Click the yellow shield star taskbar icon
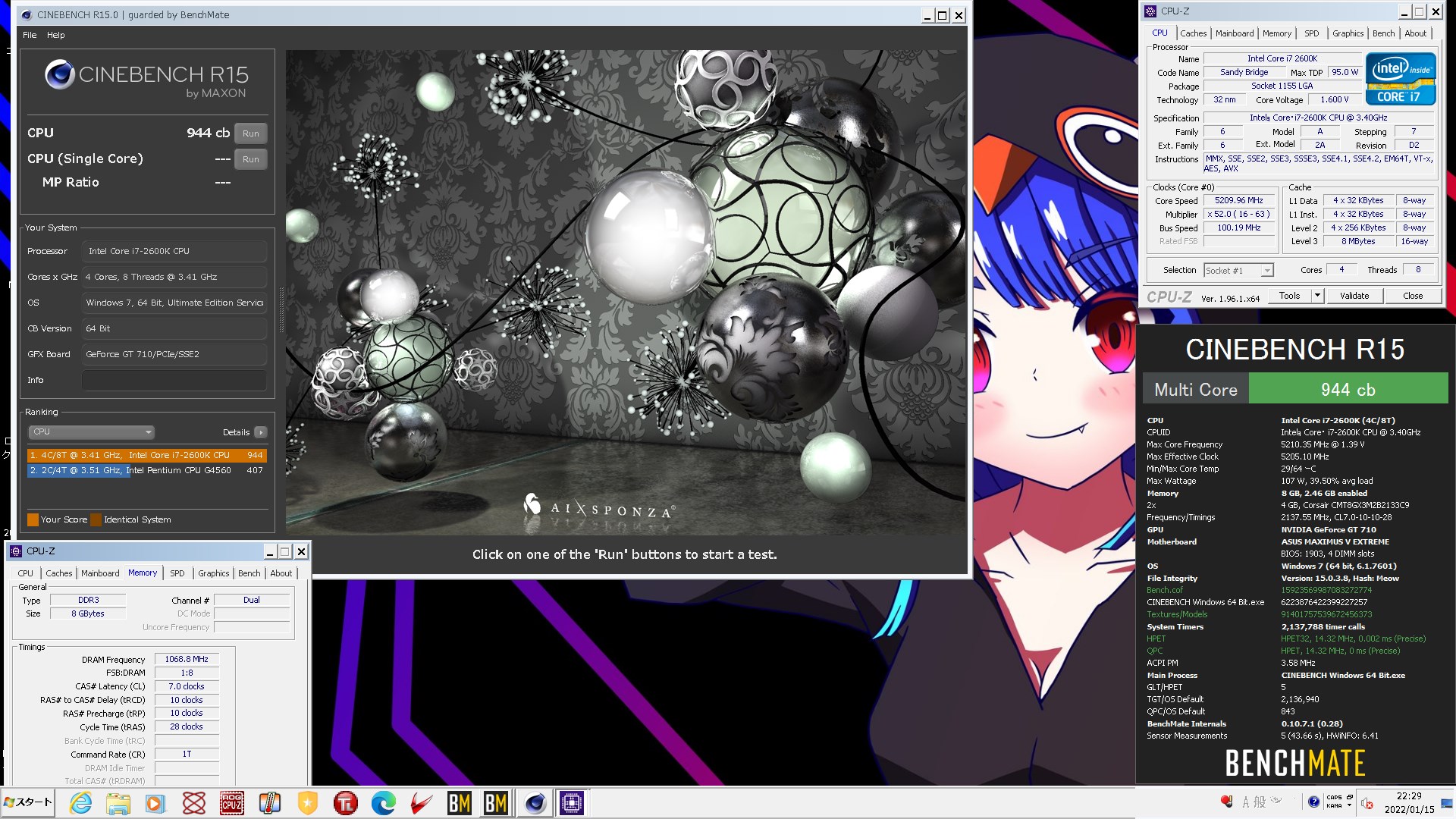Viewport: 1456px width, 819px height. pyautogui.click(x=307, y=803)
